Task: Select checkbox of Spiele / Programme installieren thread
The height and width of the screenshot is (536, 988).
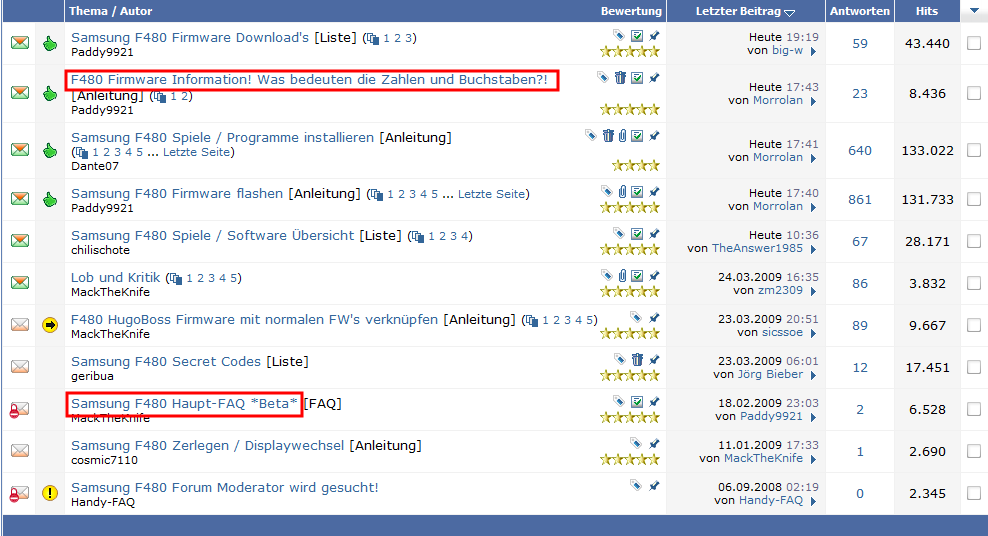Action: point(974,150)
